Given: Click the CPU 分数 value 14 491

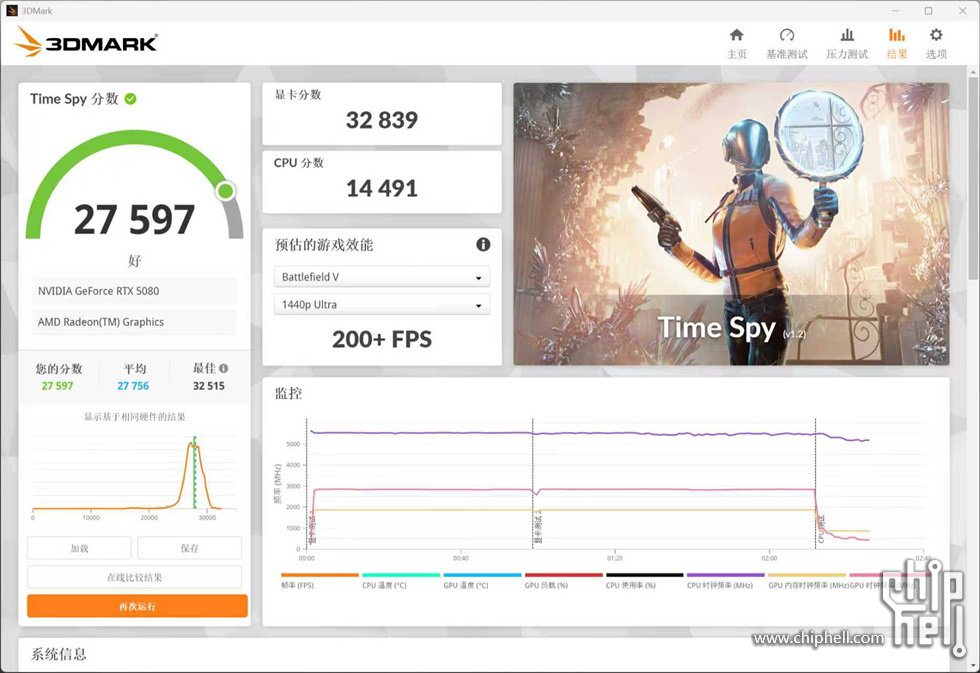Looking at the screenshot, I should (x=382, y=188).
